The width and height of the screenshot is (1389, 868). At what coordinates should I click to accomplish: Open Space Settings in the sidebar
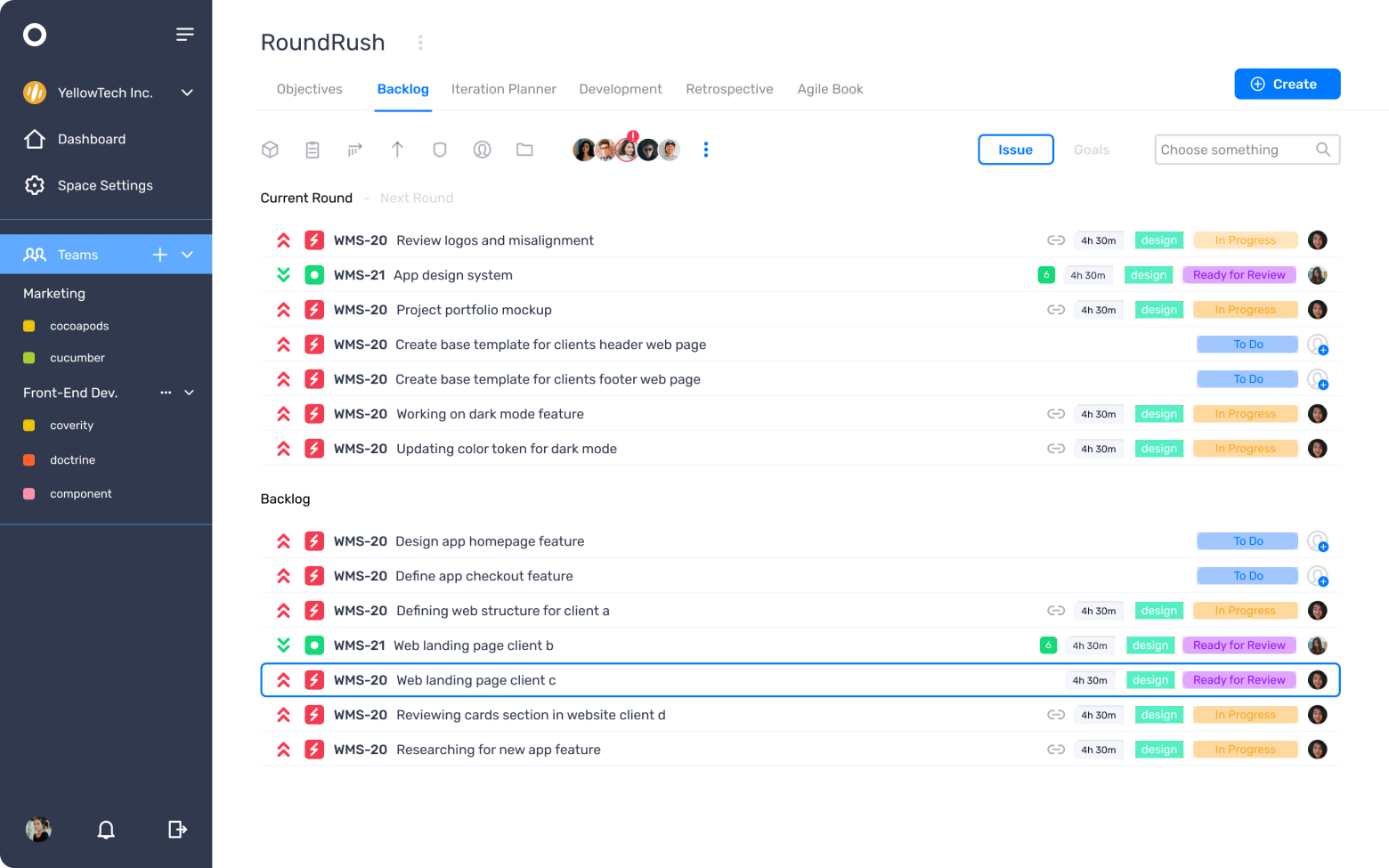(x=104, y=185)
